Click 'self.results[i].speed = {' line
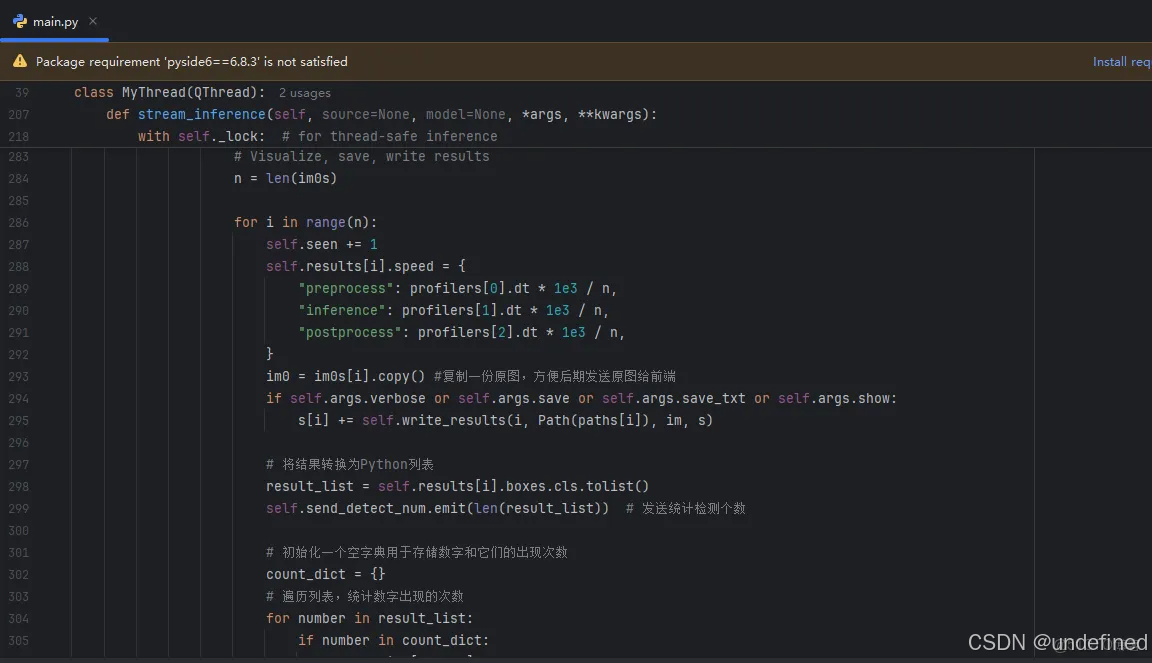The image size is (1152, 663). [x=366, y=266]
